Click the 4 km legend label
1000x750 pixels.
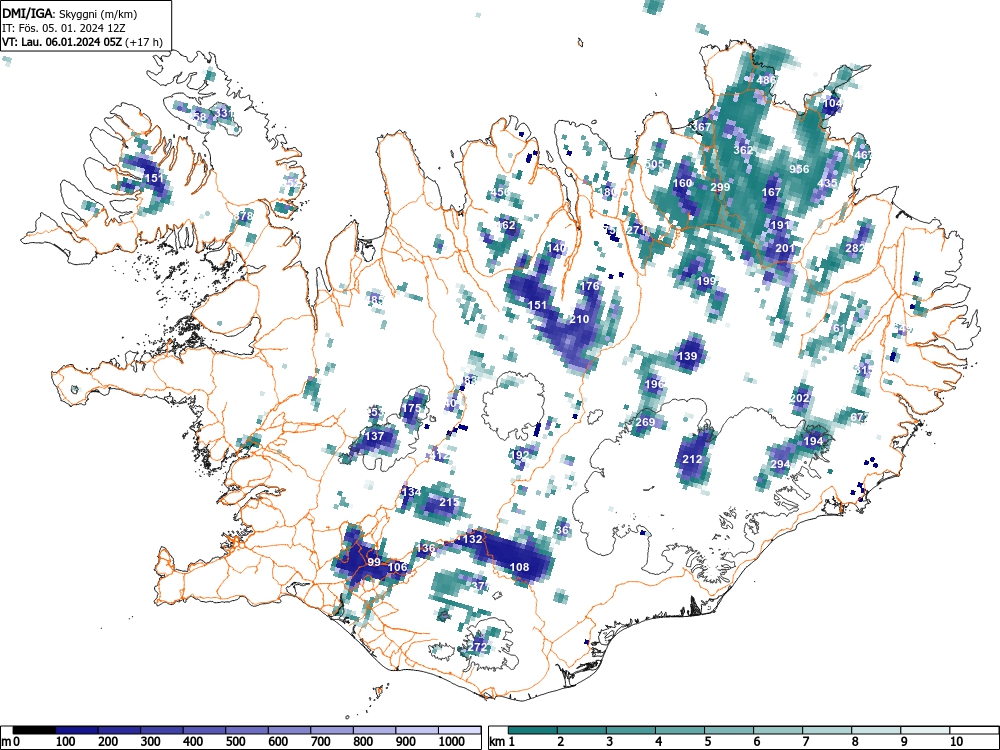(x=659, y=742)
